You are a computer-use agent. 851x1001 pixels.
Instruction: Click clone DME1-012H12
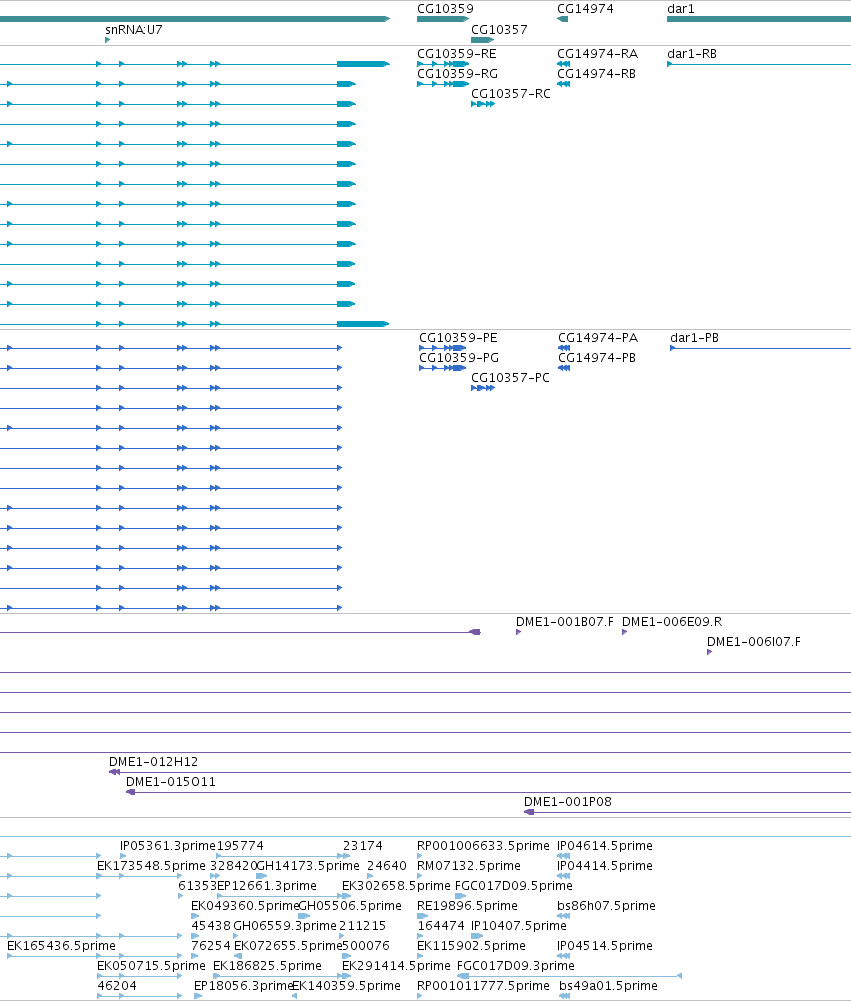[153, 762]
